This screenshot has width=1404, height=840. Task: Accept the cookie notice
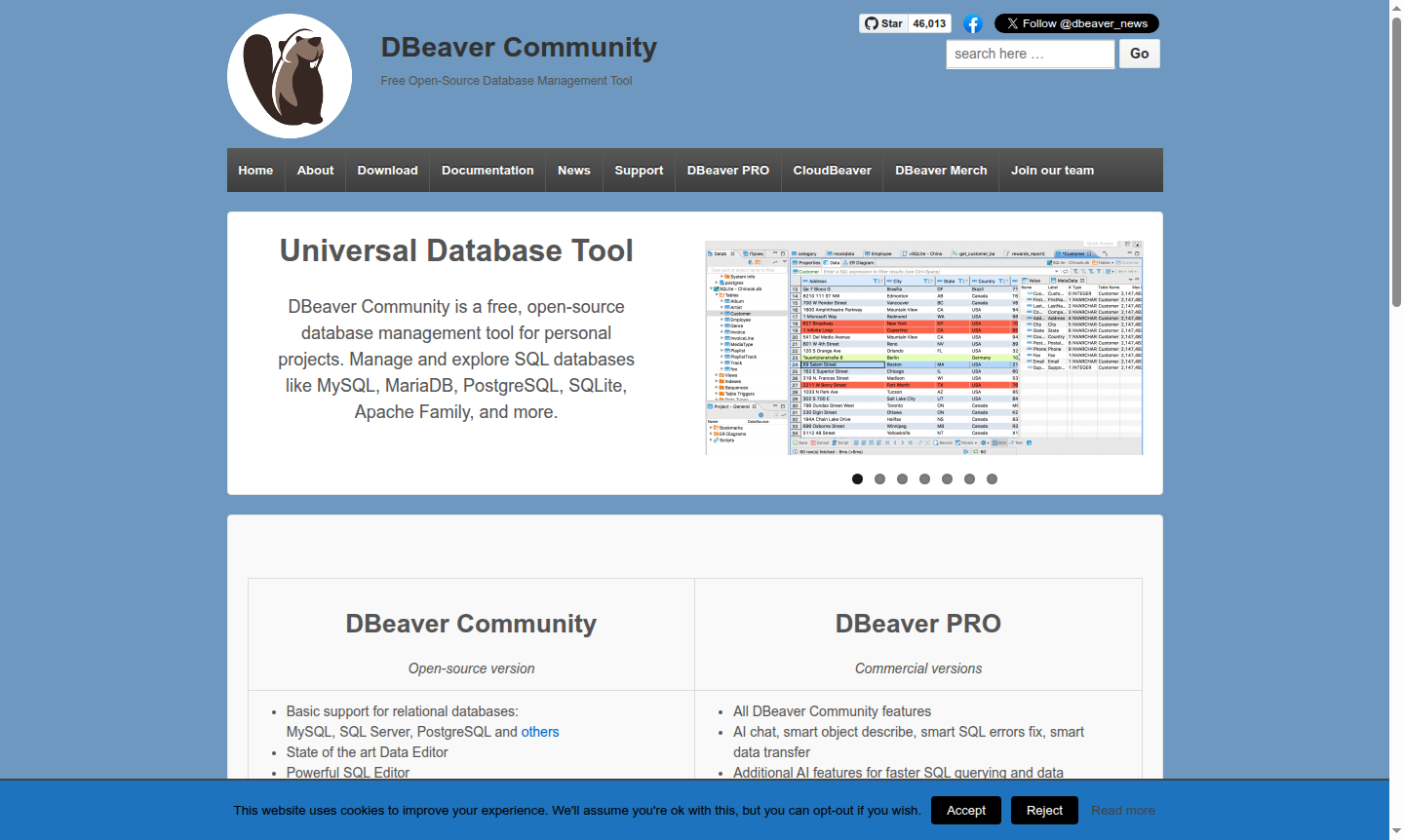[x=965, y=810]
